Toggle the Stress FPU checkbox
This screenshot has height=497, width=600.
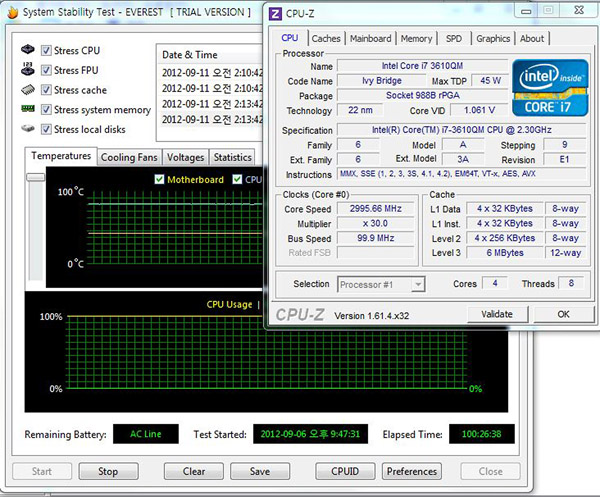pos(46,70)
